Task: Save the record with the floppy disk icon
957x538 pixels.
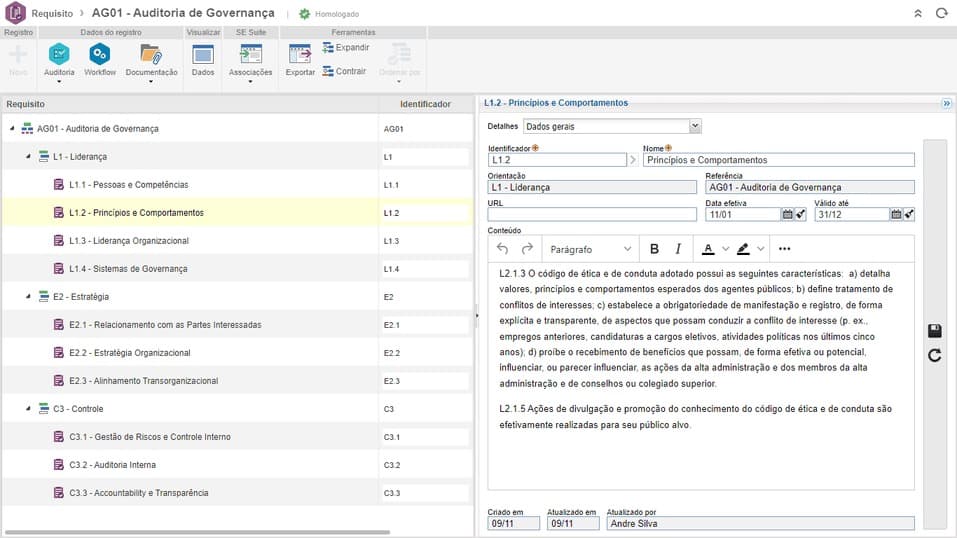Action: (934, 331)
